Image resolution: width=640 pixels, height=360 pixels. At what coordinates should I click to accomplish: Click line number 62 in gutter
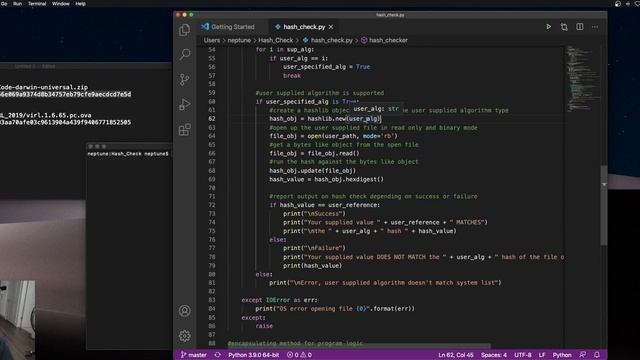click(x=212, y=119)
